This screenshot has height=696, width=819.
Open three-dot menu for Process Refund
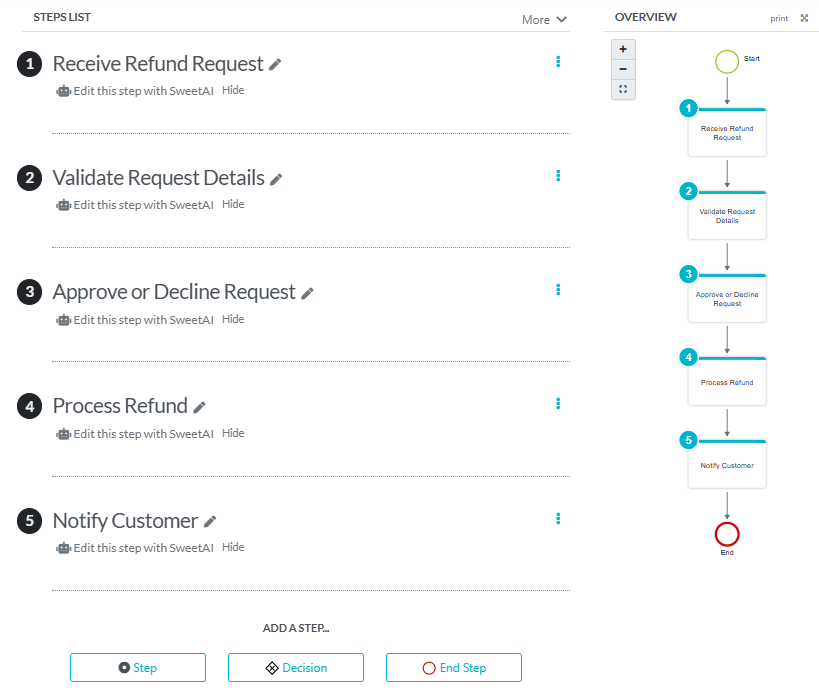pos(558,404)
